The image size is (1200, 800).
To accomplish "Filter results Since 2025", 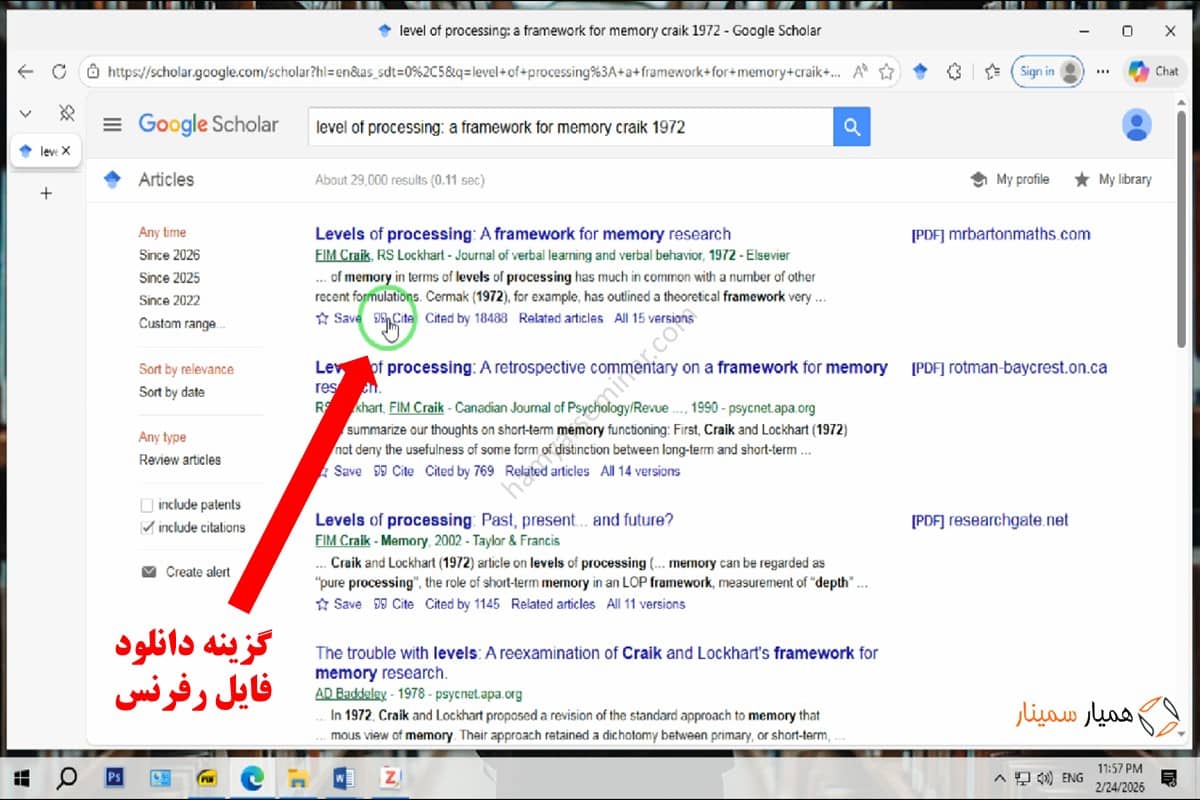I will 169,278.
